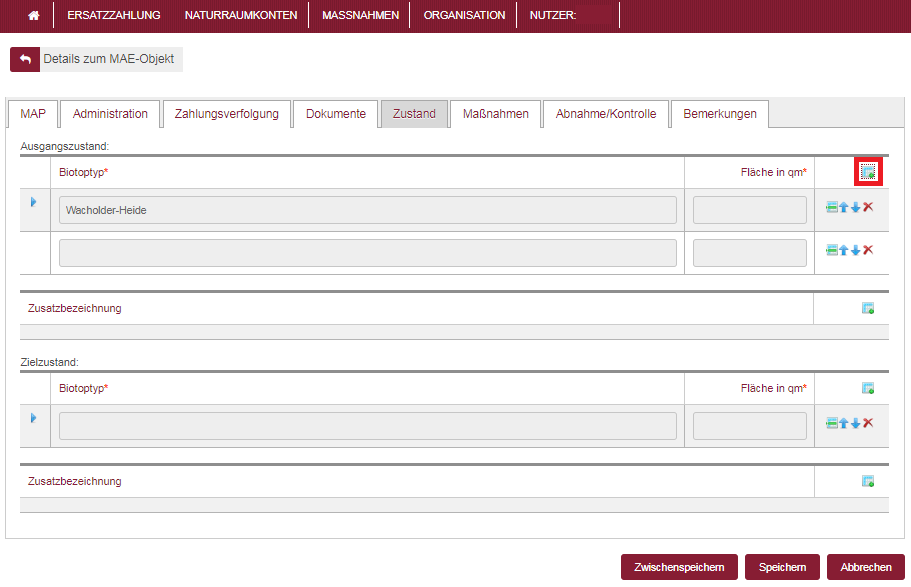The height and width of the screenshot is (587, 911).
Task: Insert a row at the empty second Ausgangszustand row
Action: 831,250
